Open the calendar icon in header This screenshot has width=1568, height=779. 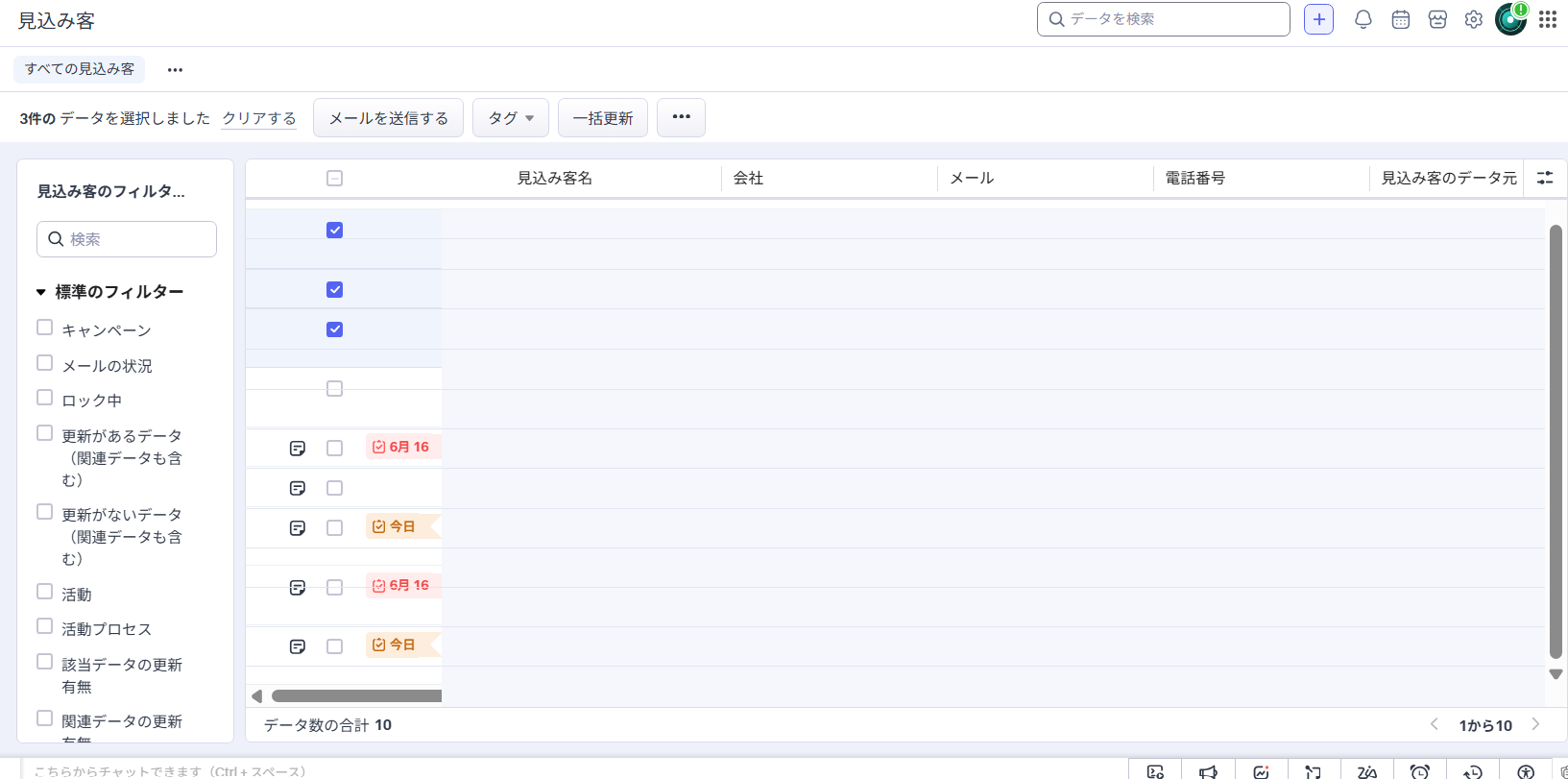pyautogui.click(x=1400, y=19)
